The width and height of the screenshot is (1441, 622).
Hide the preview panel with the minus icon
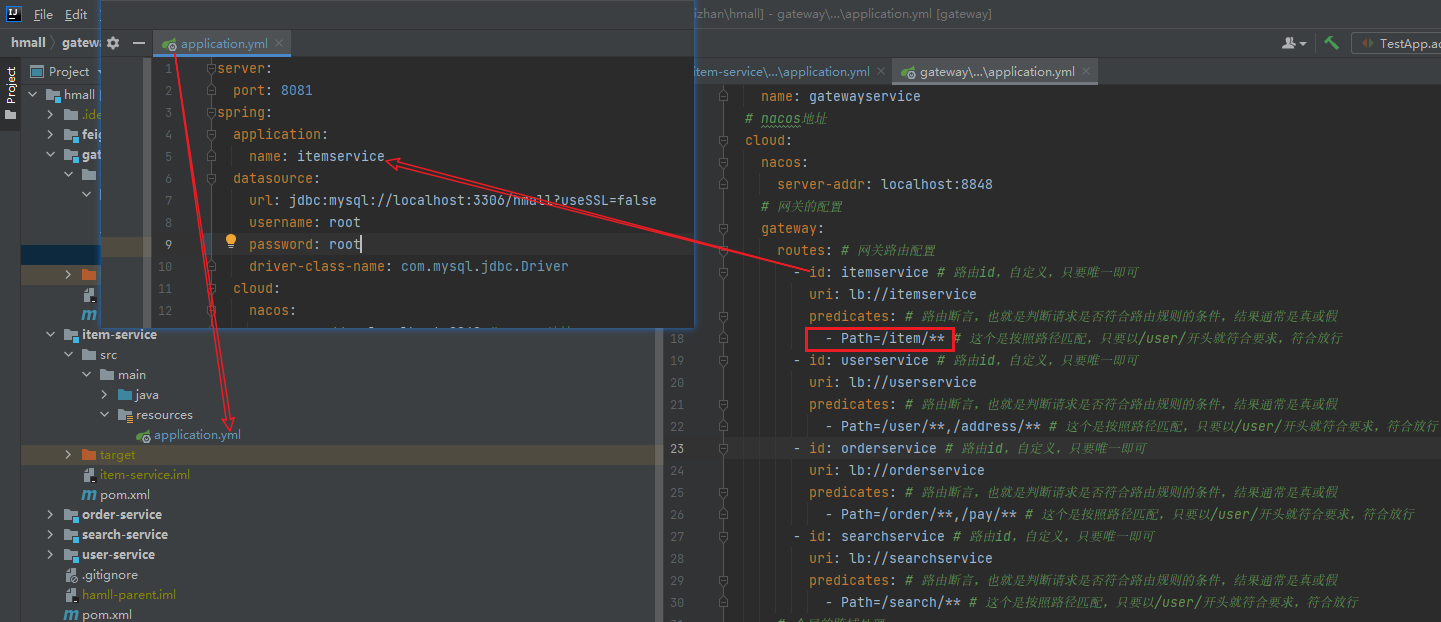pos(139,43)
